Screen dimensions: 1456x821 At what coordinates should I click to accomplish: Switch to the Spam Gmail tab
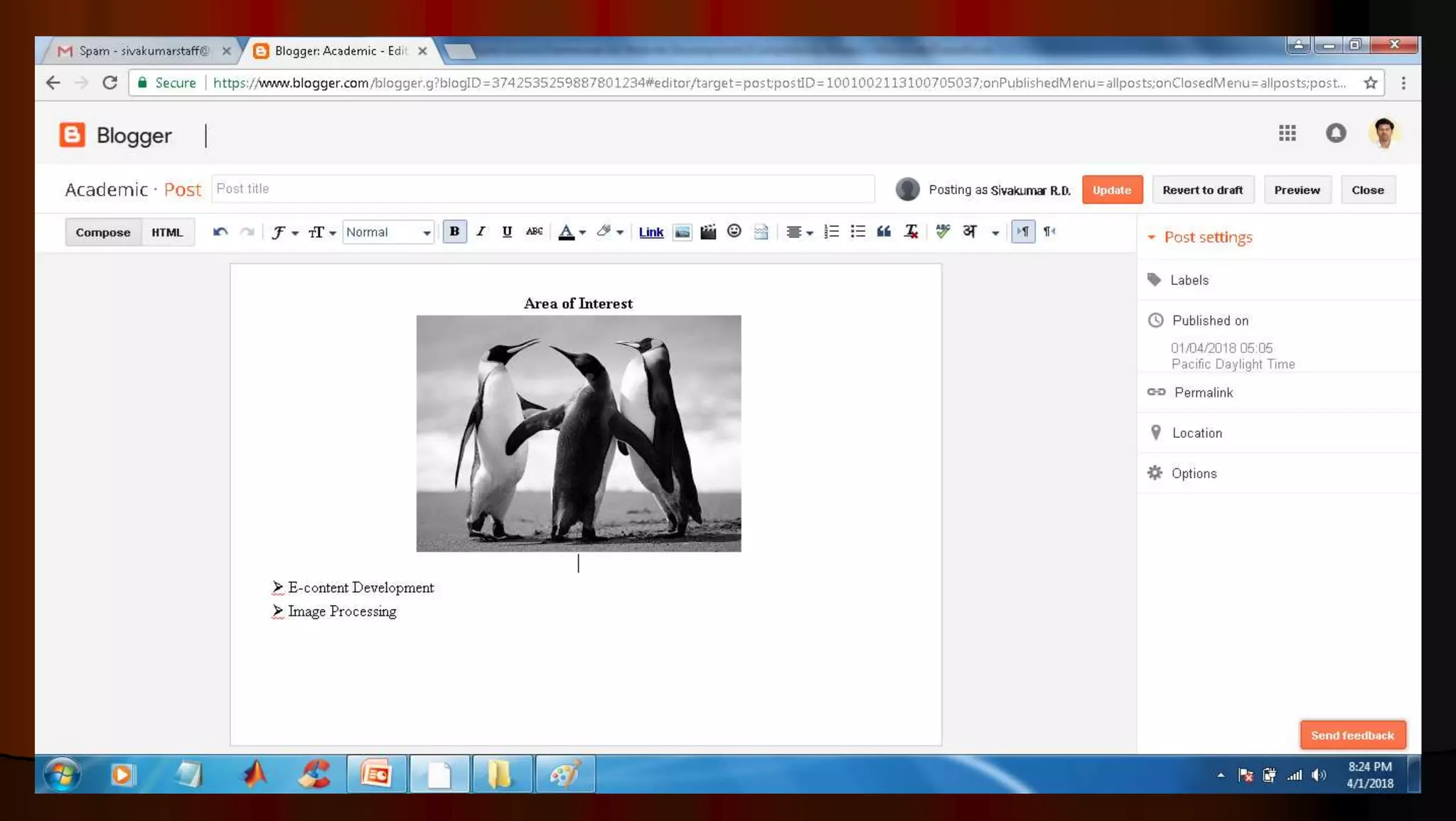(x=142, y=51)
